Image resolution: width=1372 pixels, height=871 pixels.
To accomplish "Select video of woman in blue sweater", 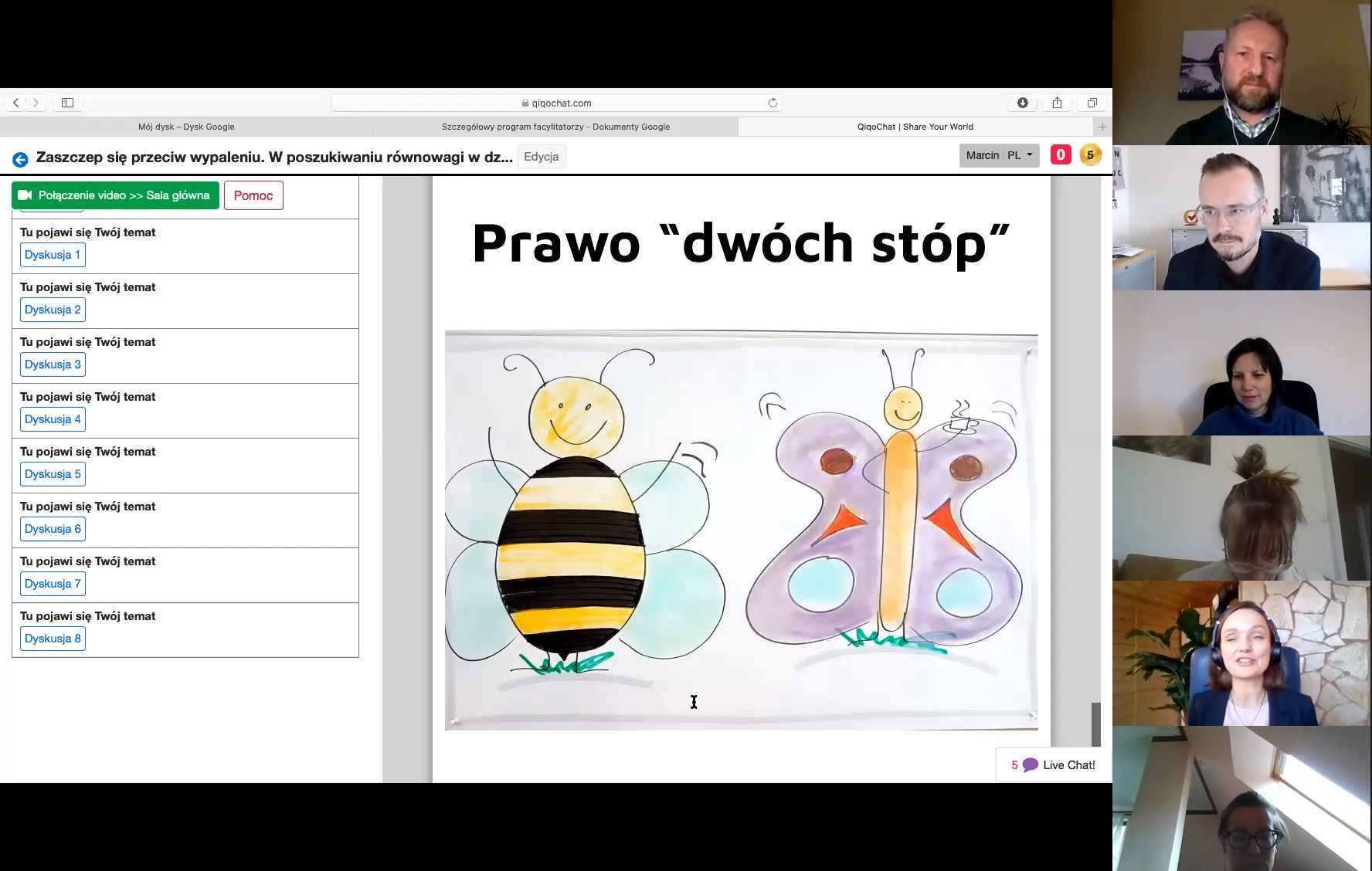I will tap(1242, 363).
